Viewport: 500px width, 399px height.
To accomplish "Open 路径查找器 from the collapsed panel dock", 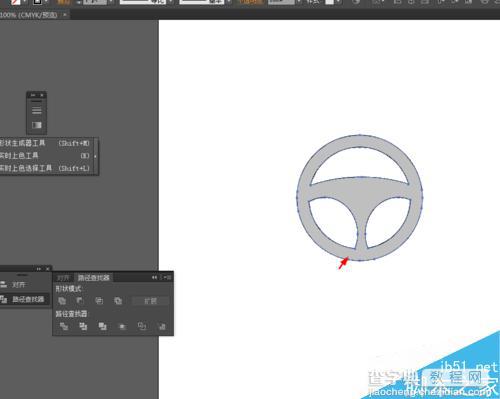I will coord(25,299).
